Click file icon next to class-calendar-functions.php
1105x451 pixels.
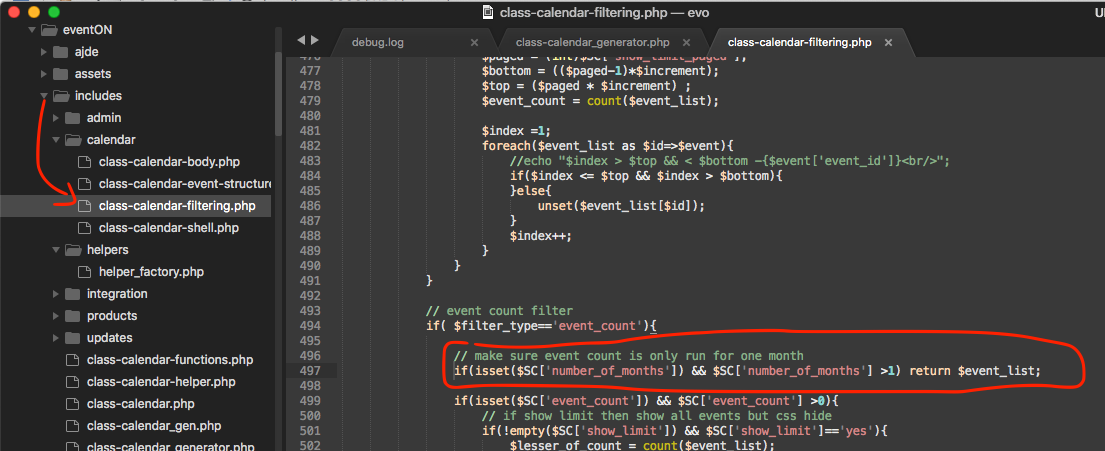[71, 360]
